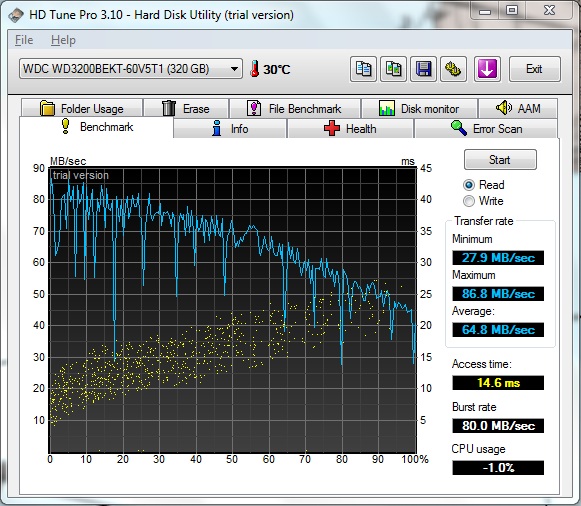Switch to the Disk monitor tab
The height and width of the screenshot is (506, 581).
[419, 109]
